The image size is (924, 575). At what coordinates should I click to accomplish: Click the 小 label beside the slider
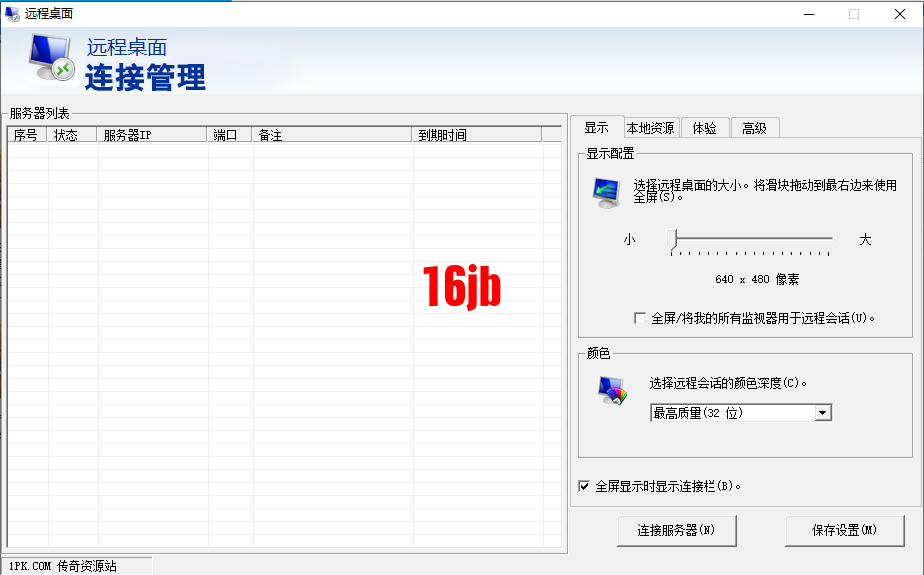click(x=629, y=240)
